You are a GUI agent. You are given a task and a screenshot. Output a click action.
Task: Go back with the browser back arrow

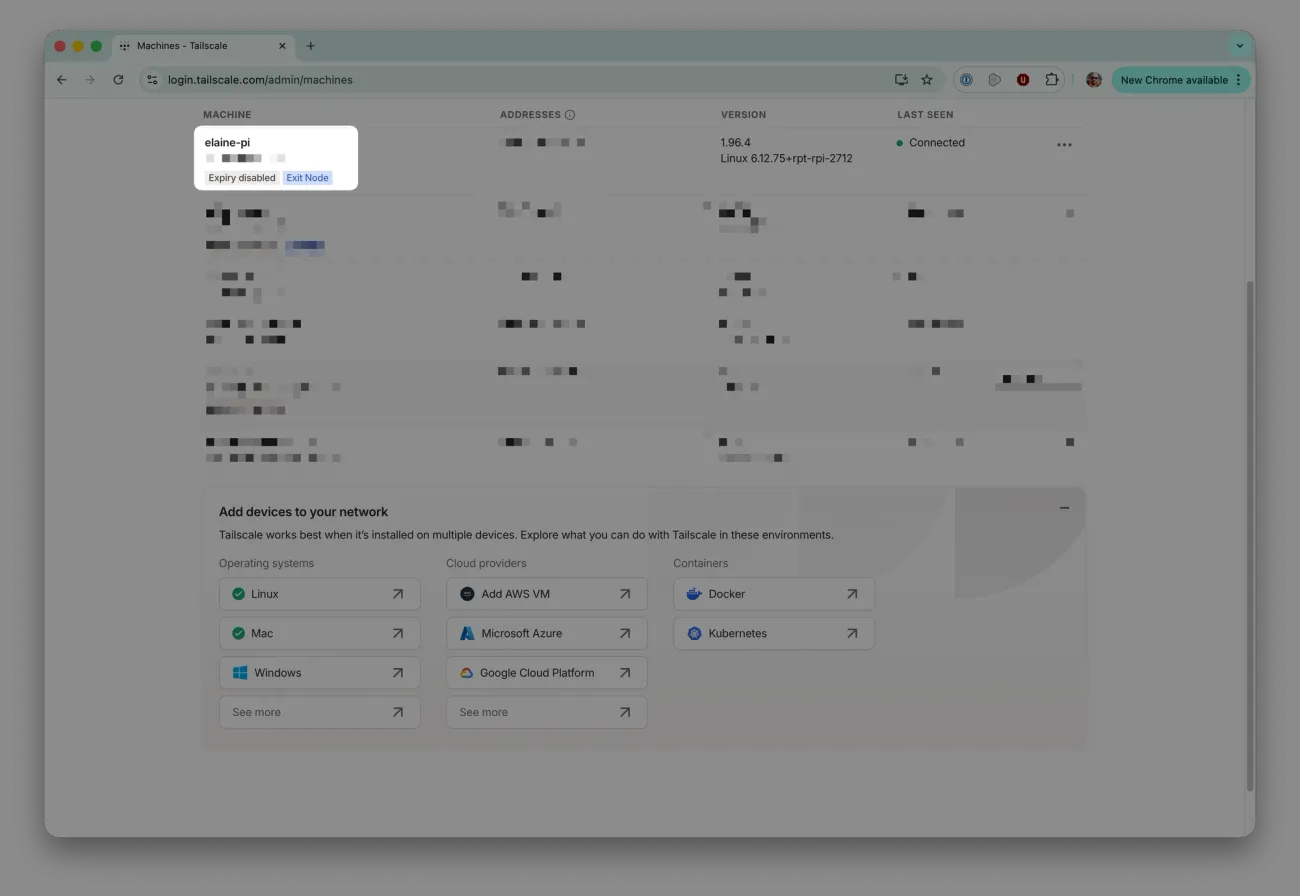(x=62, y=80)
